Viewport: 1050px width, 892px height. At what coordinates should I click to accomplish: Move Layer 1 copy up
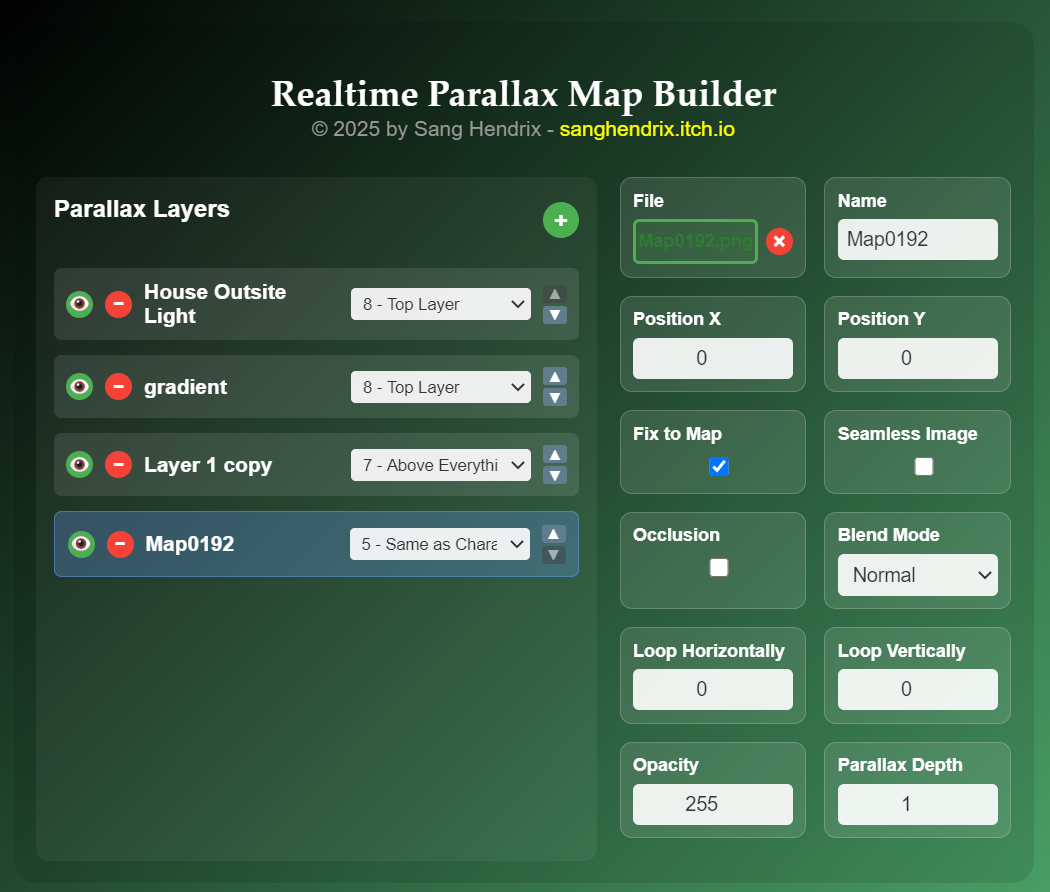pyautogui.click(x=554, y=455)
